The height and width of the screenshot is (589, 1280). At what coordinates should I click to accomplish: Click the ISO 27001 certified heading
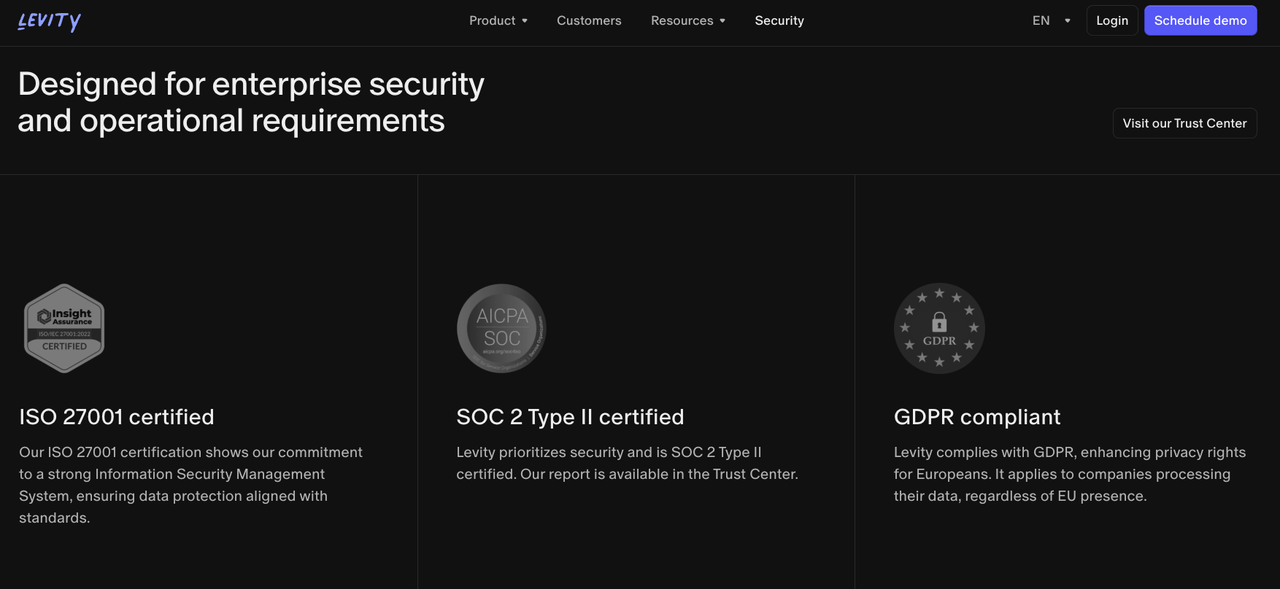[x=117, y=416]
